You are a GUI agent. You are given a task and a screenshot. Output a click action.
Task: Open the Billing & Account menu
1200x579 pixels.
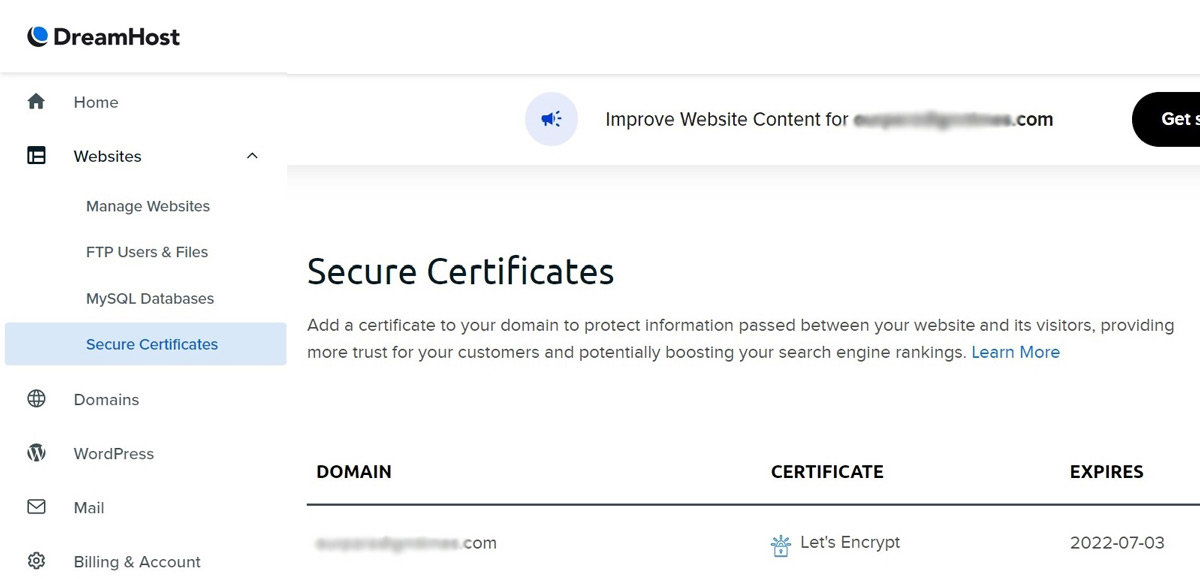137,561
